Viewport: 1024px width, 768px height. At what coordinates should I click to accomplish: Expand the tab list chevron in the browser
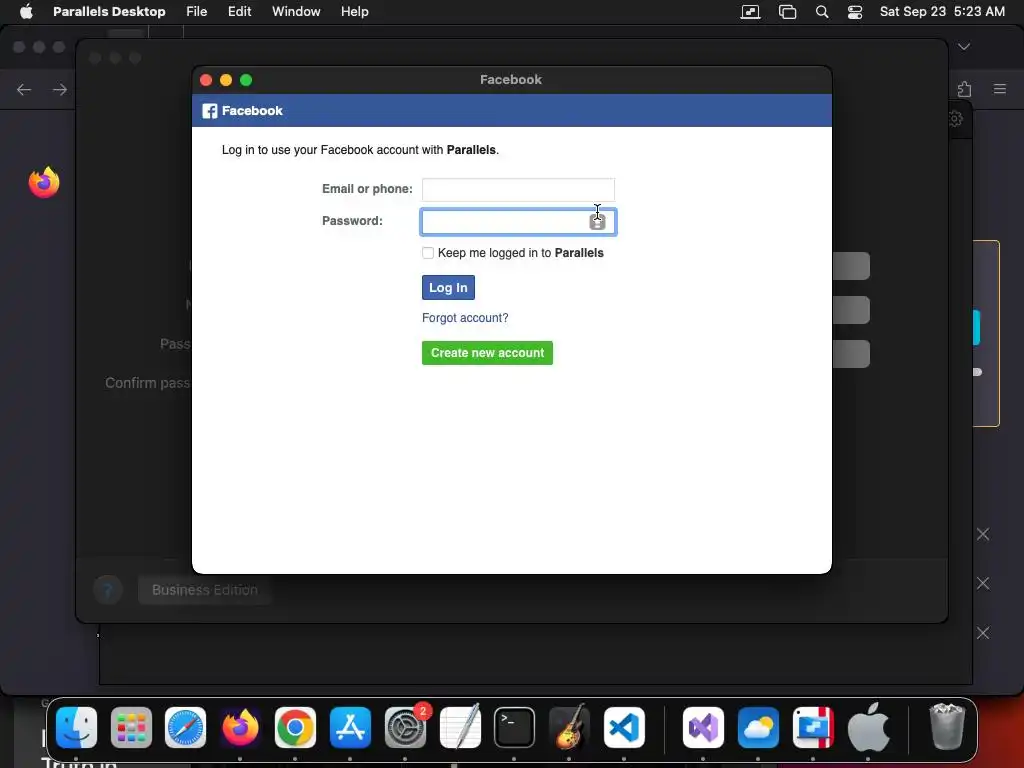(964, 46)
